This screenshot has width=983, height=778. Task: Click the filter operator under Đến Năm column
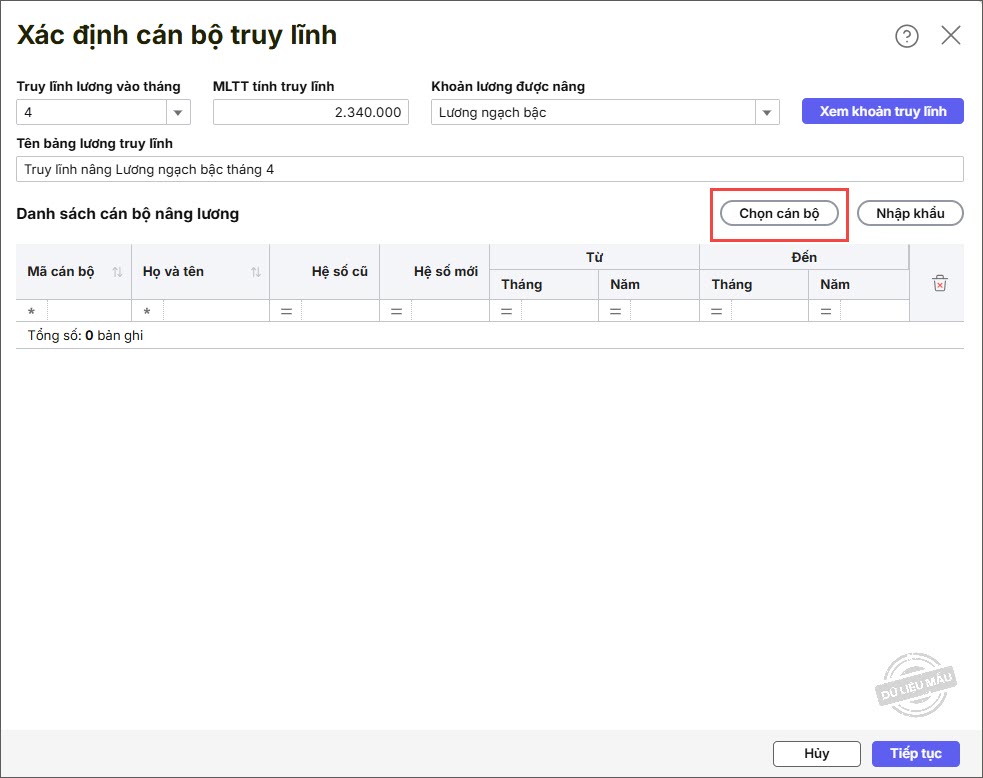pyautogui.click(x=826, y=312)
